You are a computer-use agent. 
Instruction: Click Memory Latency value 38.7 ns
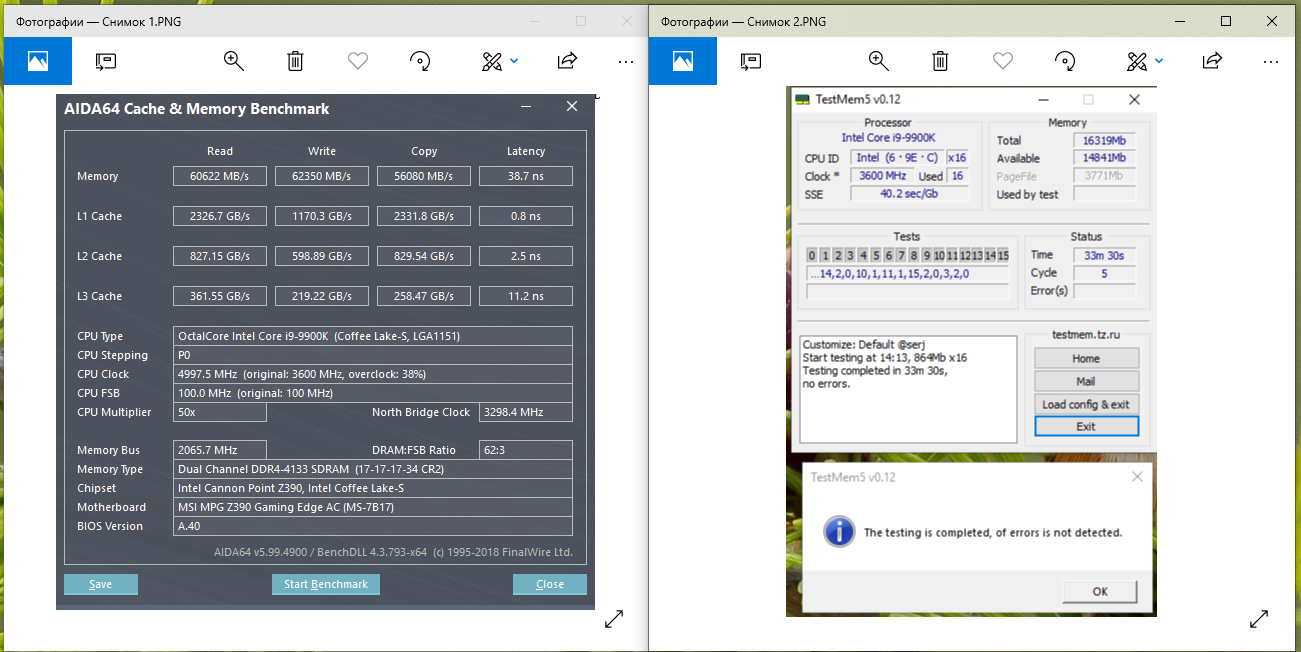click(526, 176)
